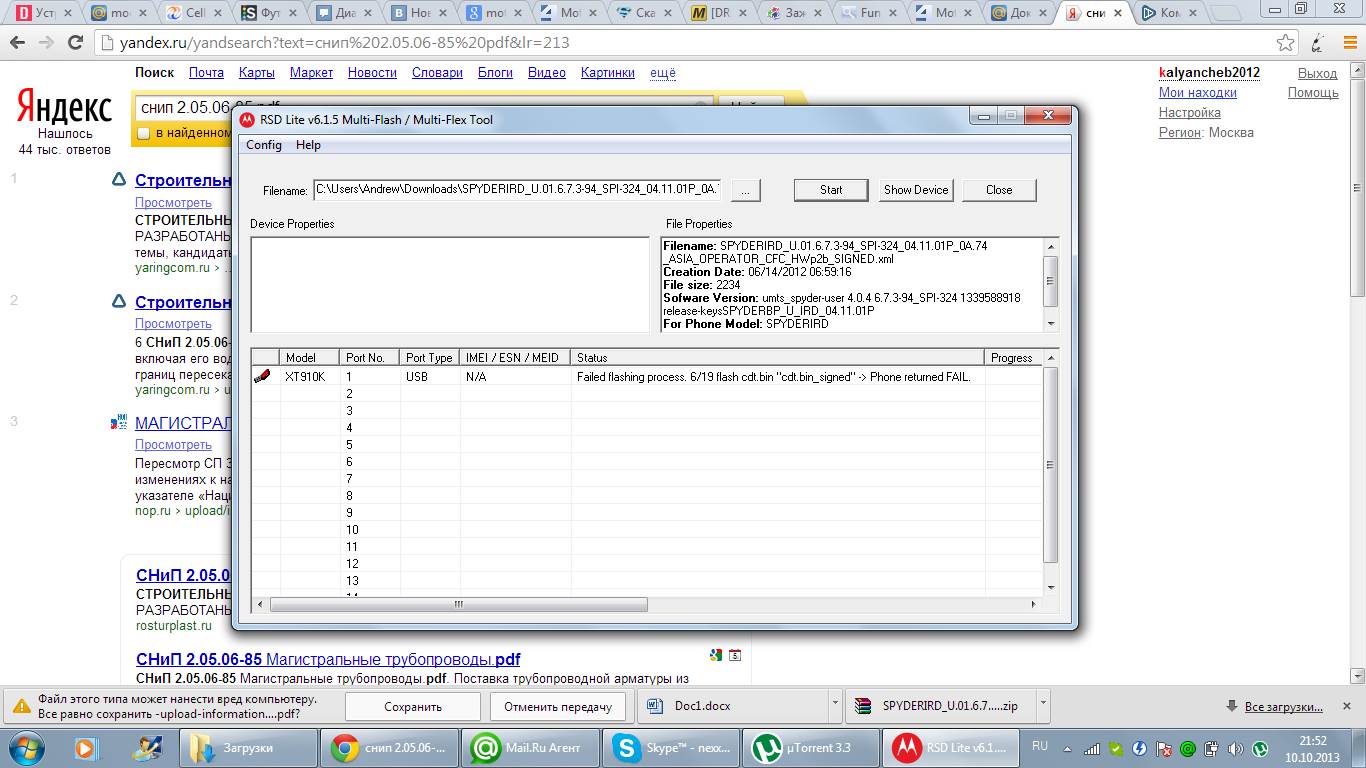
Task: Click the horizontal scrollbar of device list
Action: point(458,604)
